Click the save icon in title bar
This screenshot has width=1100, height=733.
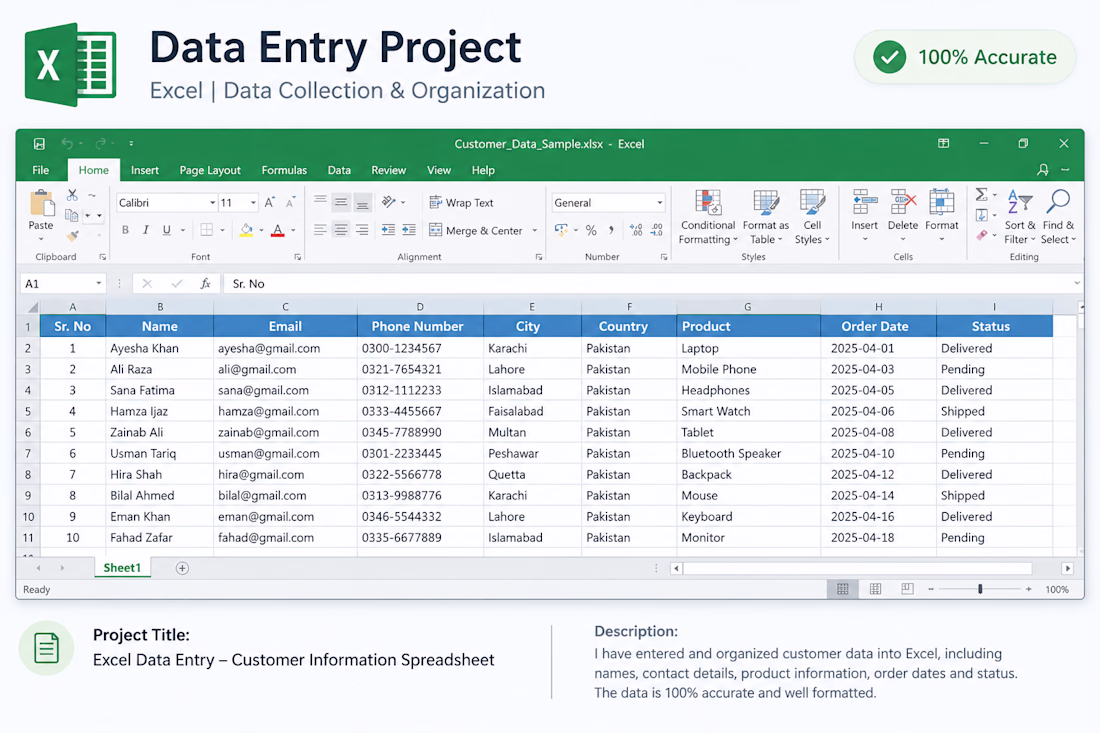click(39, 144)
